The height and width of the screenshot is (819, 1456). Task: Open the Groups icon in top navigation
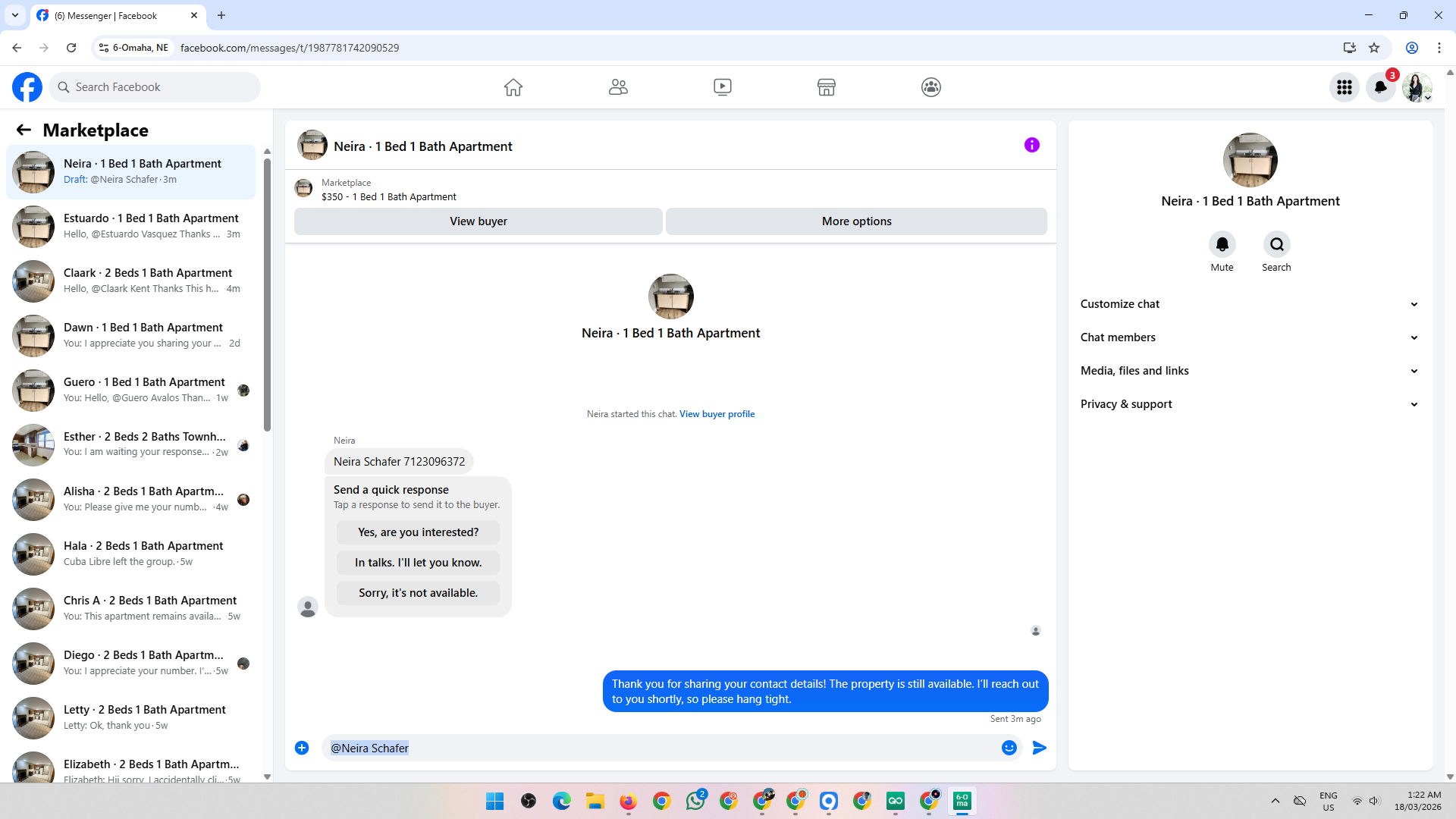click(931, 87)
